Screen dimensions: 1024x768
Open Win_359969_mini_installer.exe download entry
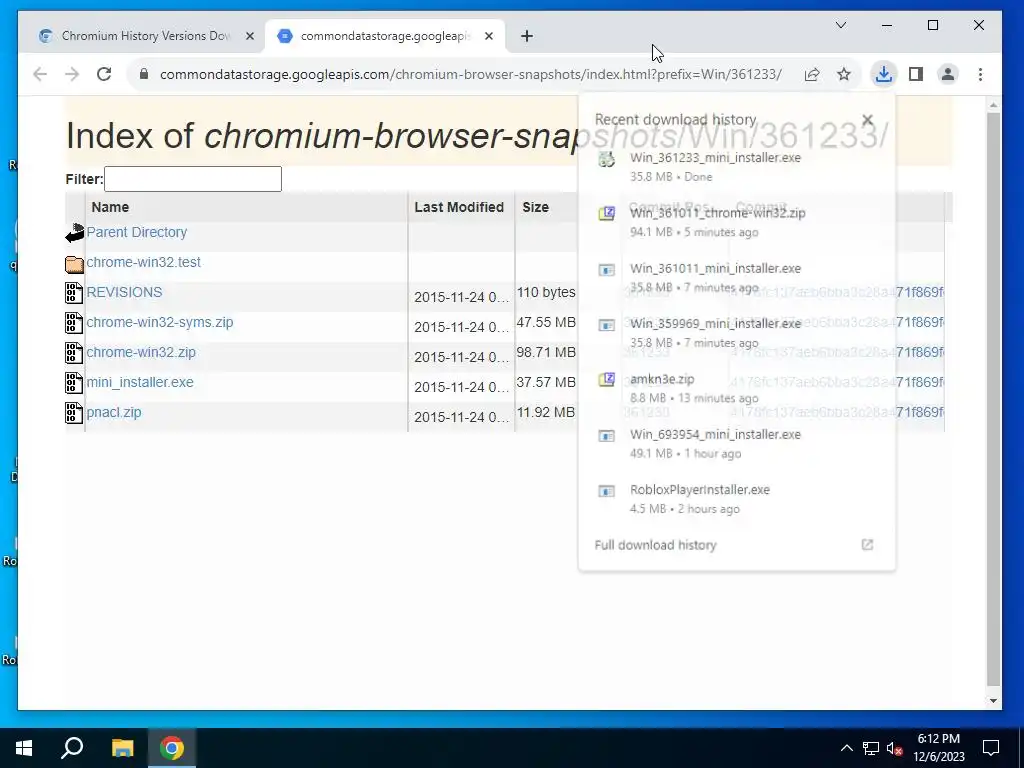pyautogui.click(x=737, y=333)
